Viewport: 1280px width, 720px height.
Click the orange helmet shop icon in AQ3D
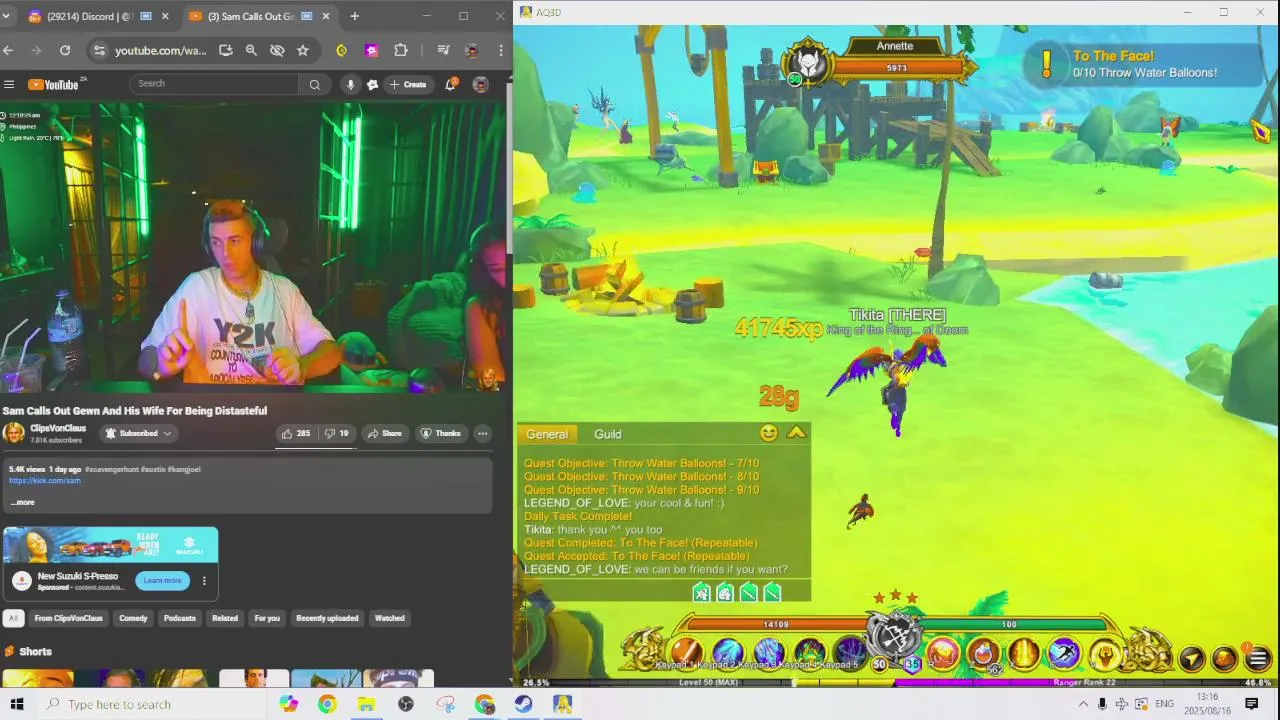(1225, 659)
